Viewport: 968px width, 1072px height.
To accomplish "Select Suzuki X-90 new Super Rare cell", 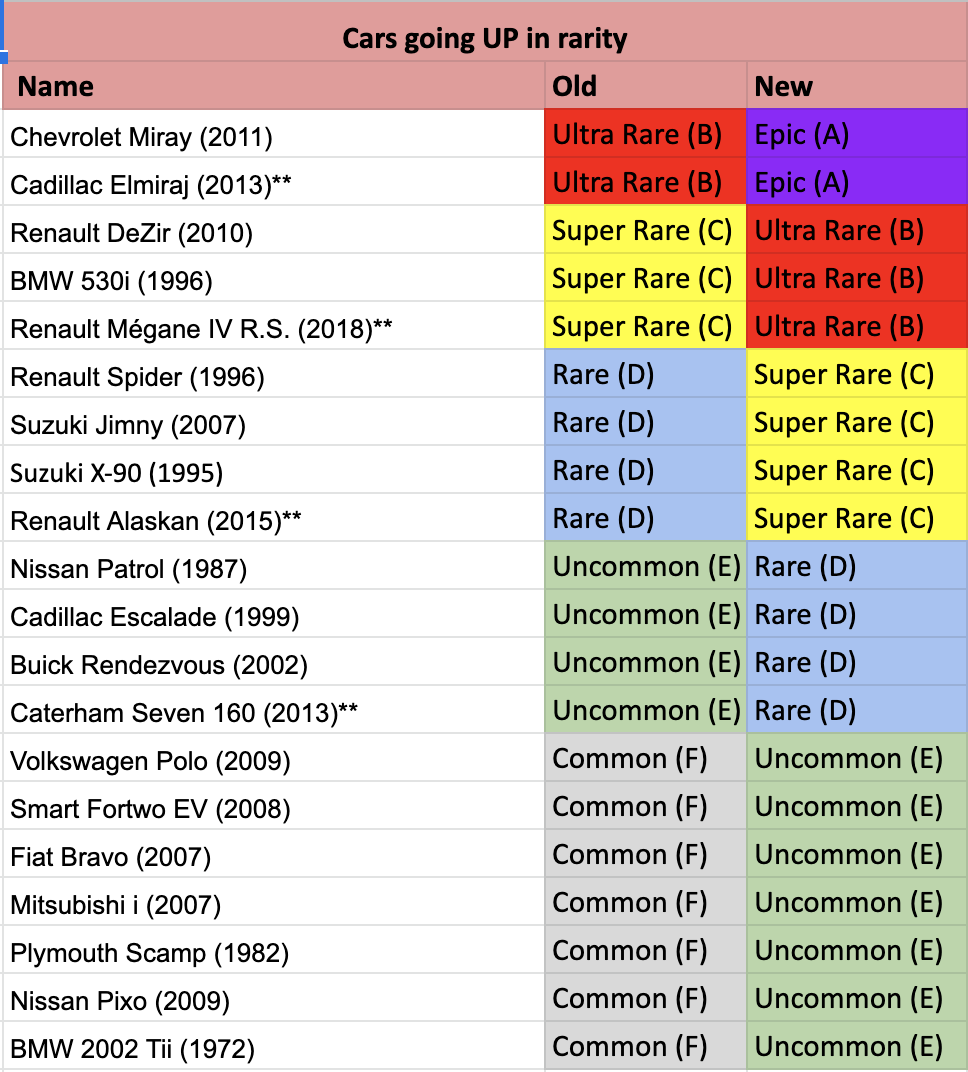I will 857,470.
